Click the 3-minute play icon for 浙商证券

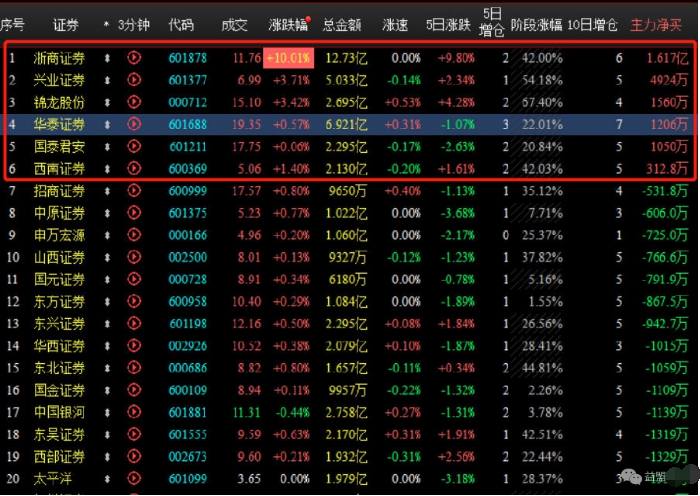tap(134, 59)
